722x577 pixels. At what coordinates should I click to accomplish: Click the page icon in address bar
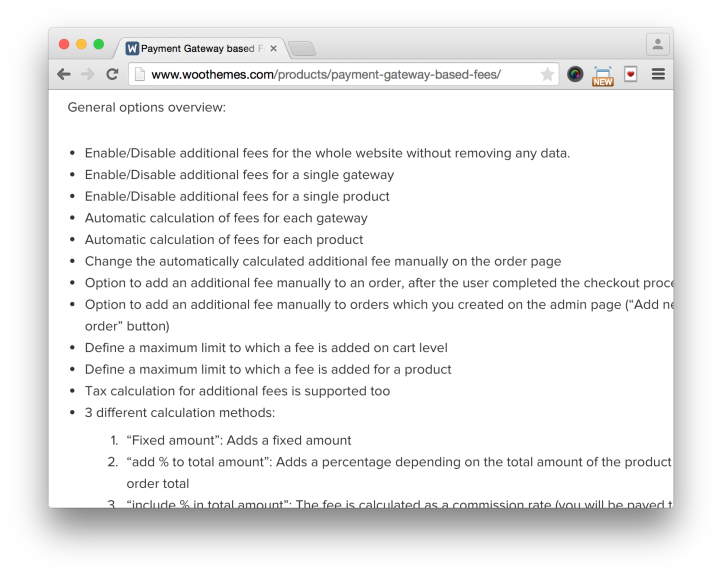click(x=140, y=74)
